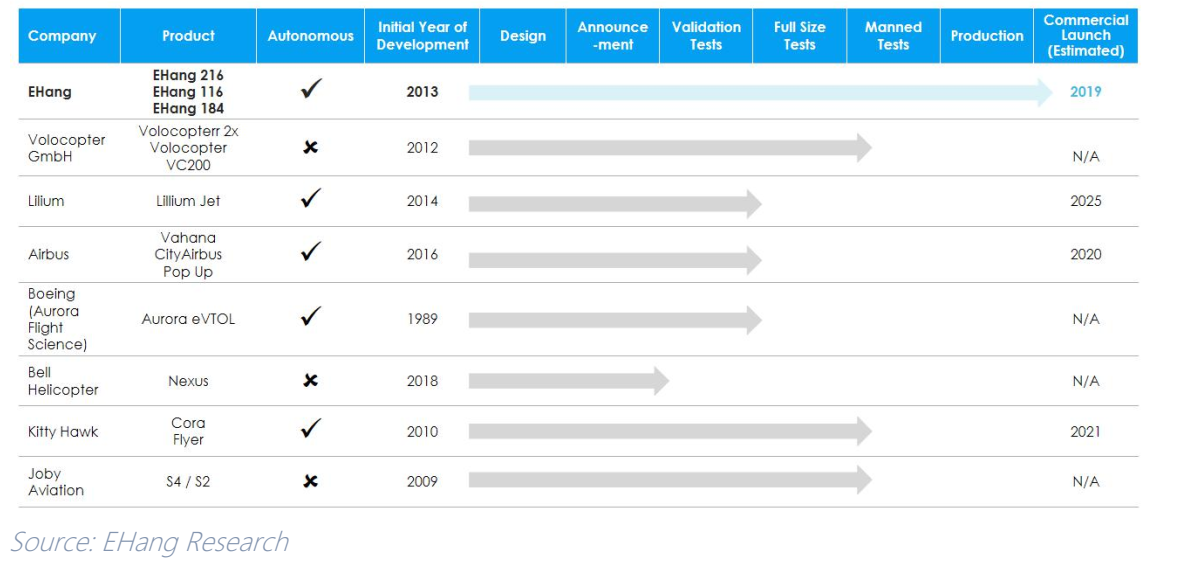The width and height of the screenshot is (1183, 563).
Task: Click the X mark for Volocopter GmbH
Action: (310, 148)
